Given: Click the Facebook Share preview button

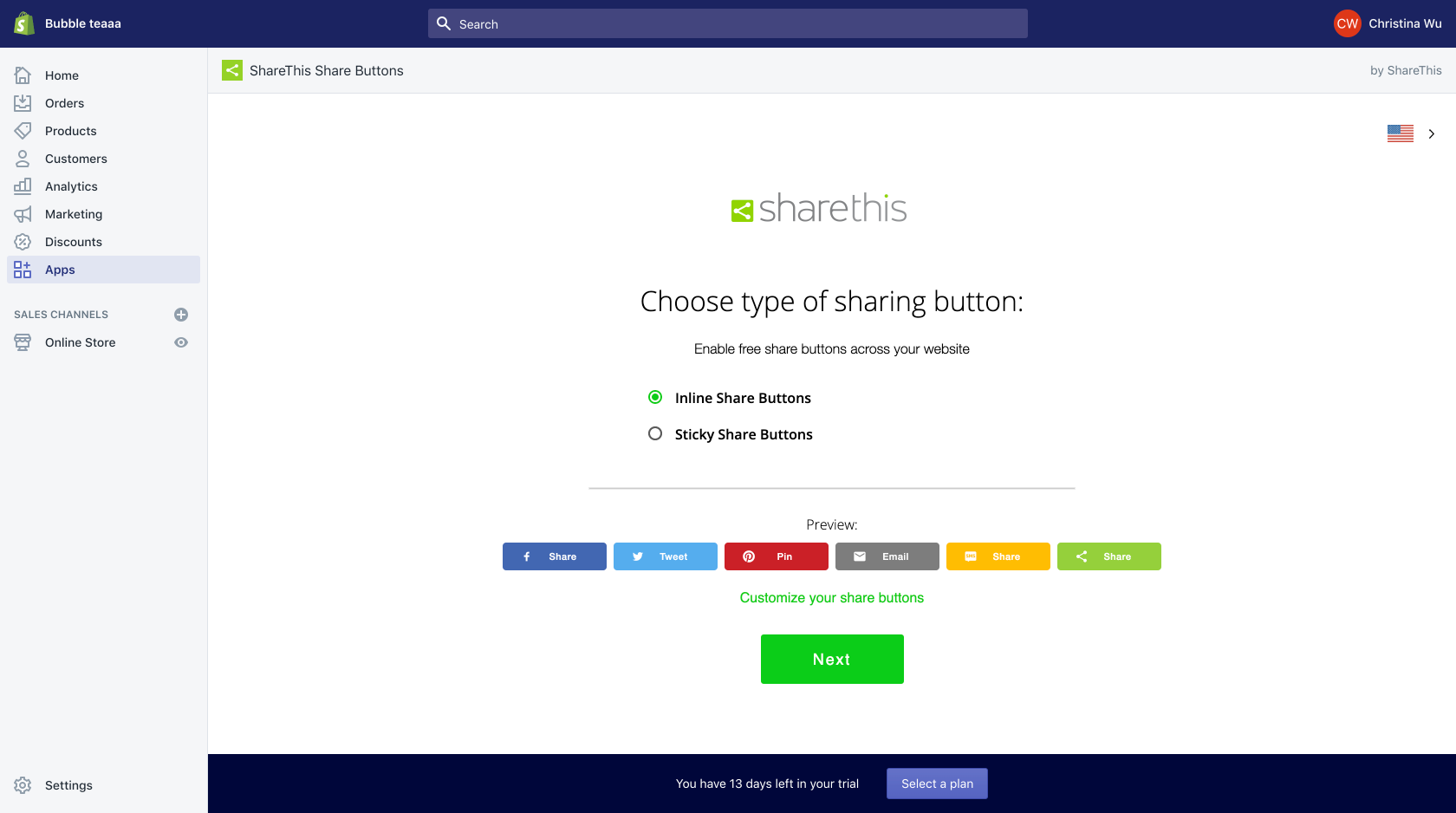Looking at the screenshot, I should pos(555,556).
